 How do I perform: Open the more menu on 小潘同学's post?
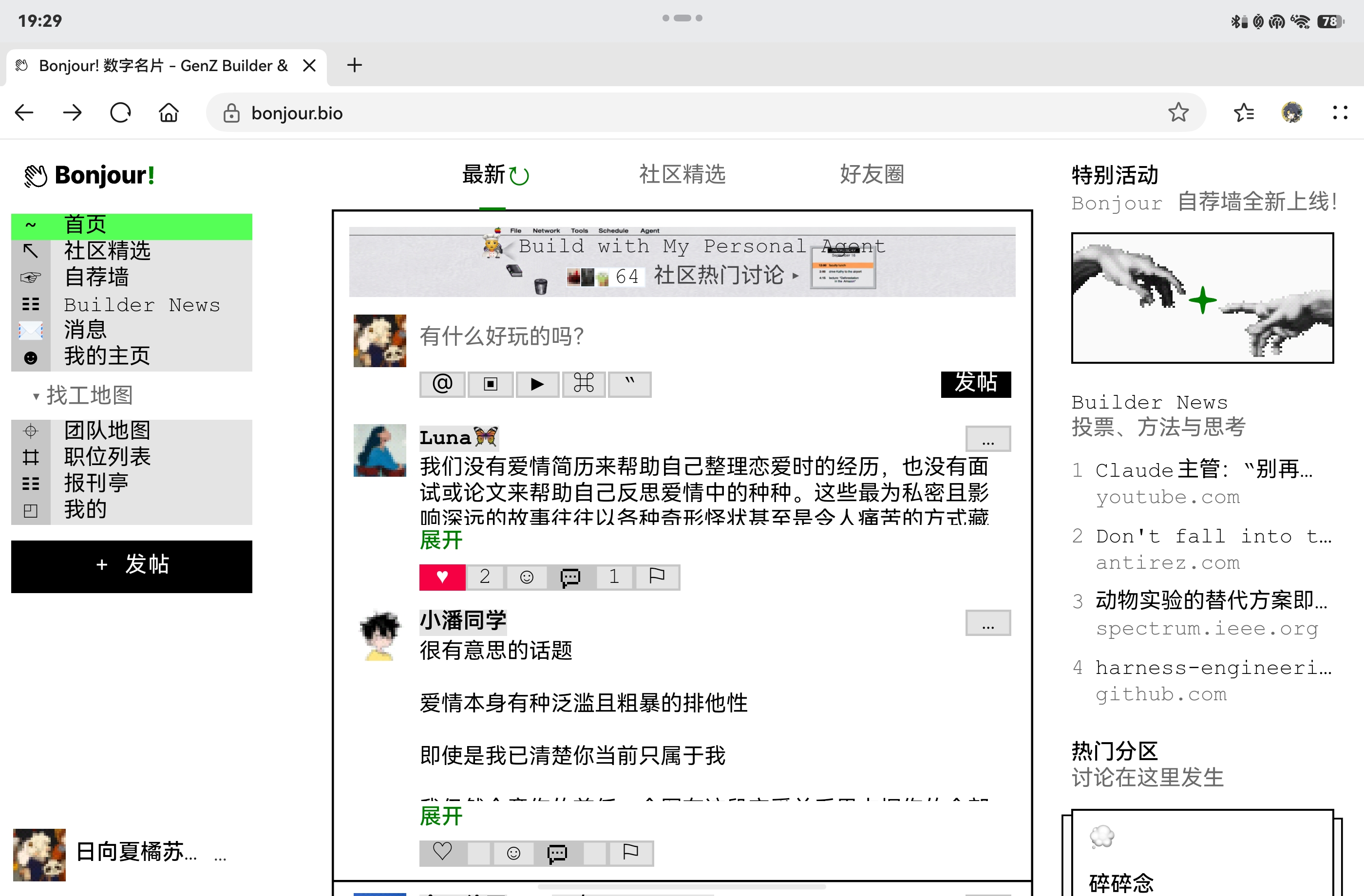987,623
